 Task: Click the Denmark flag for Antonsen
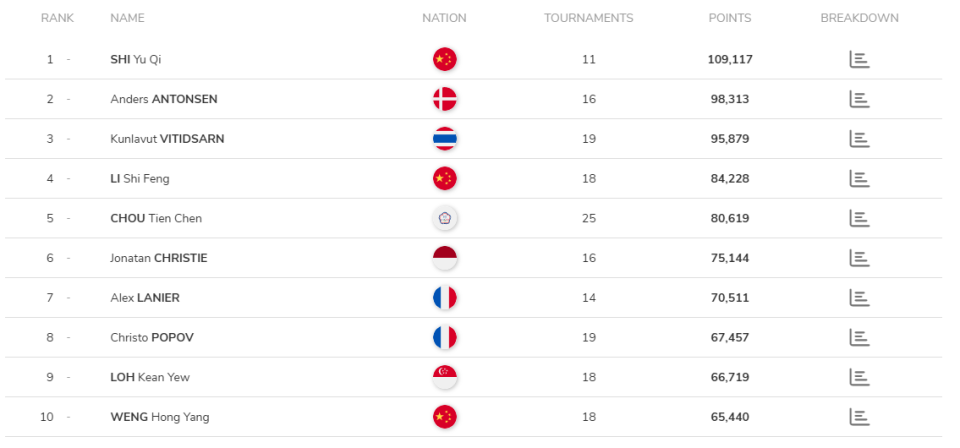pyautogui.click(x=444, y=99)
